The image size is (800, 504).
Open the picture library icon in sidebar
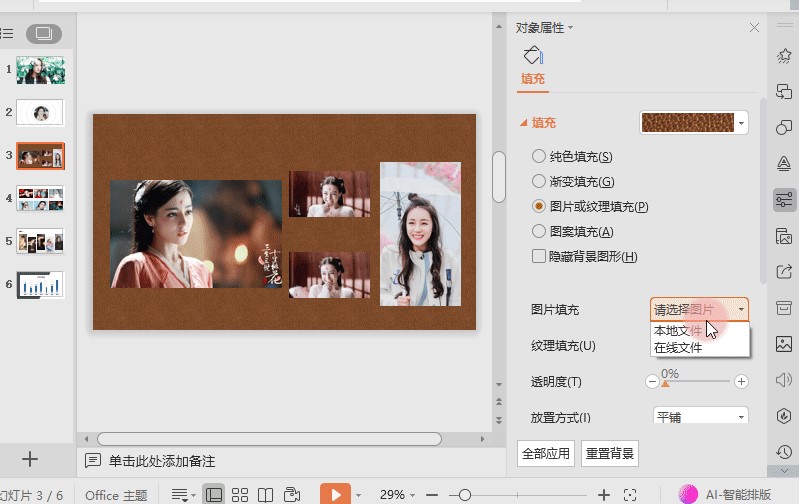click(784, 236)
